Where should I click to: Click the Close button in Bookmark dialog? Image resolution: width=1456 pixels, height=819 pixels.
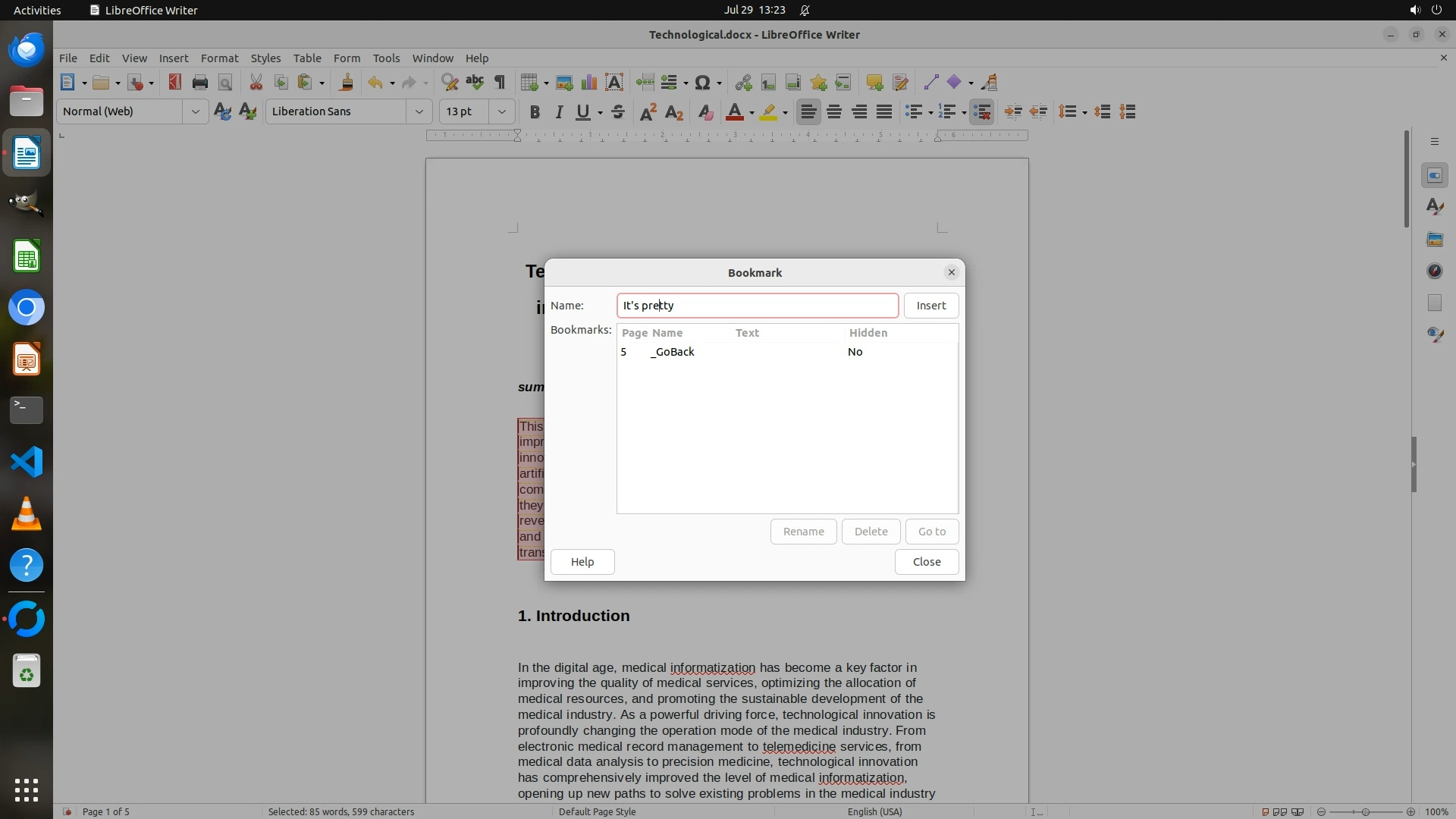coord(926,562)
